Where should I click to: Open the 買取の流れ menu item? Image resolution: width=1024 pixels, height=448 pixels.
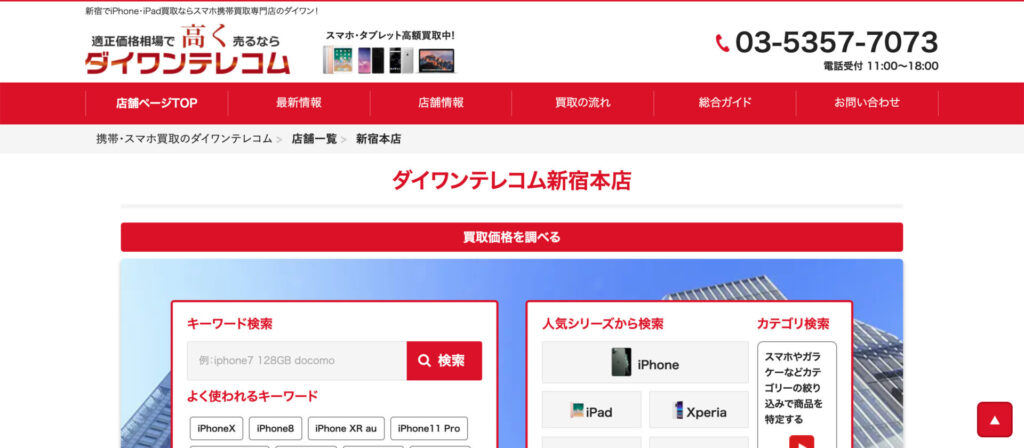point(583,103)
